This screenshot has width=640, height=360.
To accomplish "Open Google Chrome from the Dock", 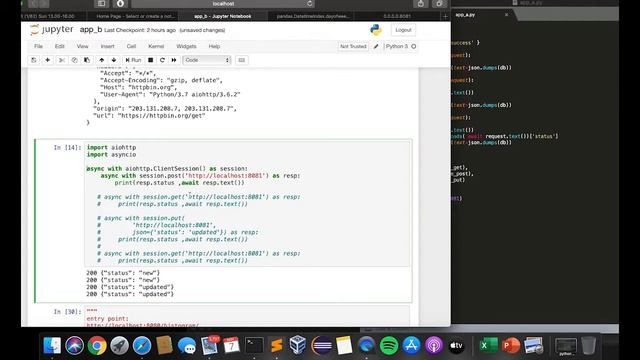I will pos(97,346).
